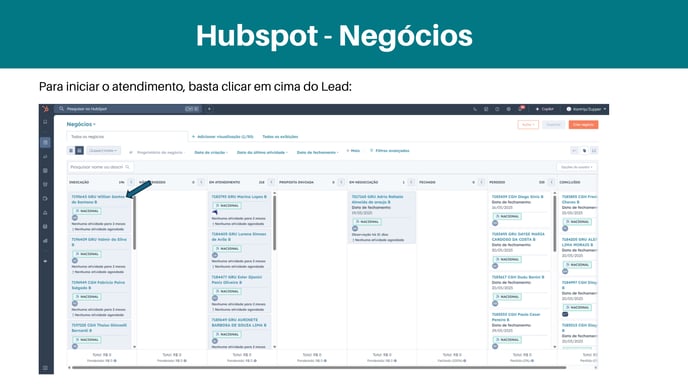688x387 pixels.
Task: Collapse the Em Atendimento column via its arrow
Action: tap(271, 182)
